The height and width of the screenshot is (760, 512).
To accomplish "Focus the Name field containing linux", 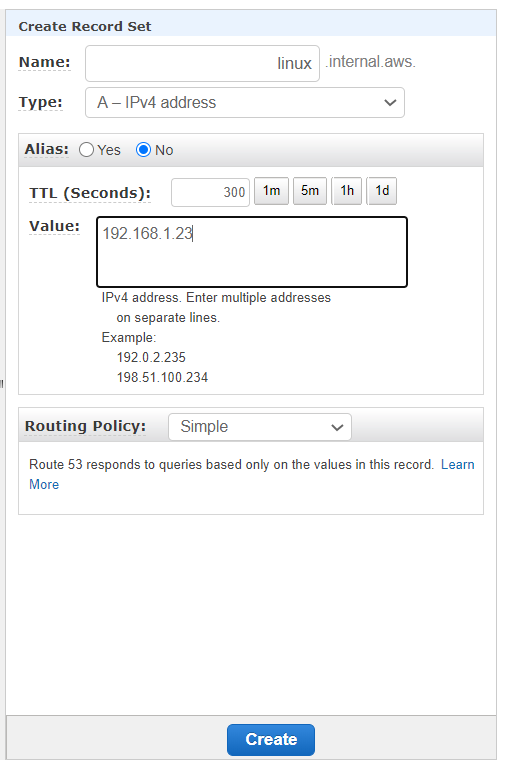I will [202, 63].
